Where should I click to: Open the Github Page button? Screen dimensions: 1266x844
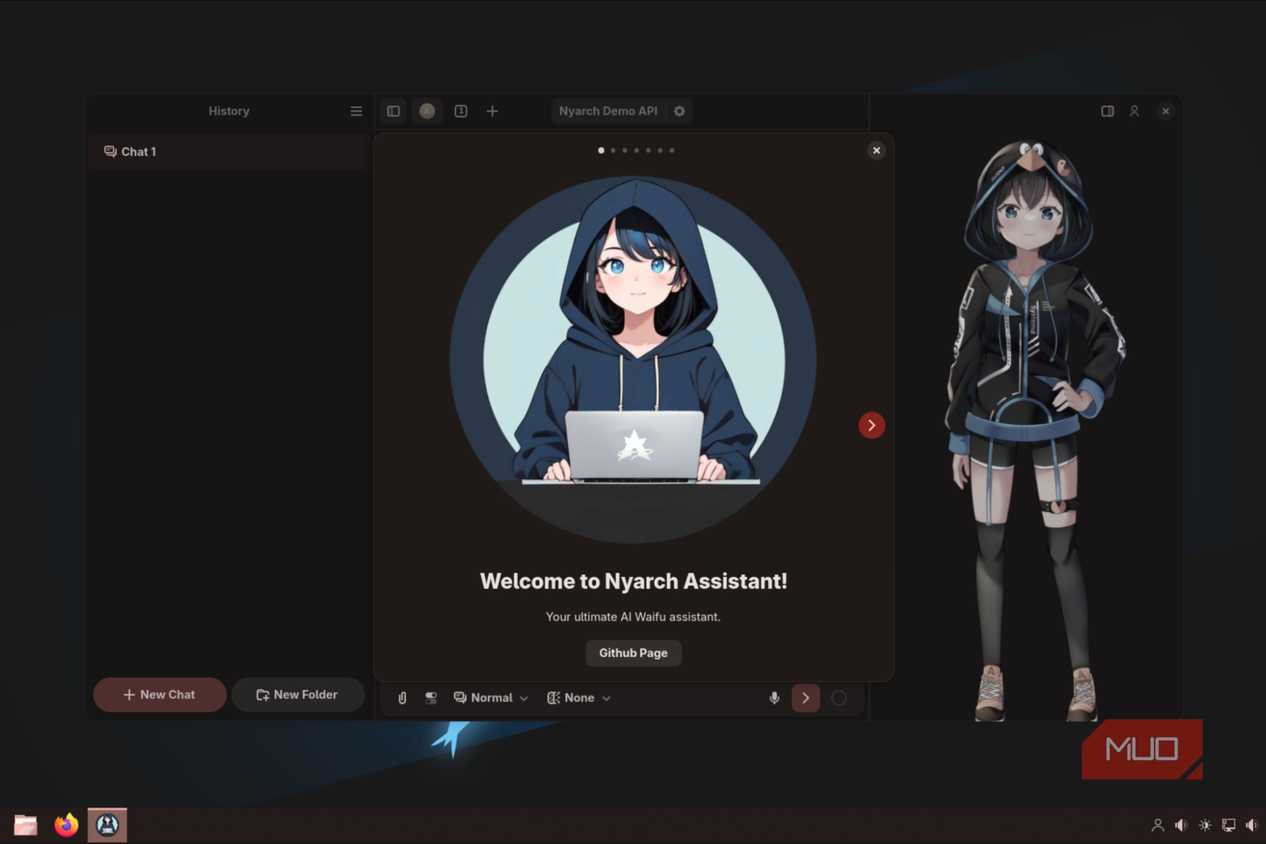click(633, 653)
